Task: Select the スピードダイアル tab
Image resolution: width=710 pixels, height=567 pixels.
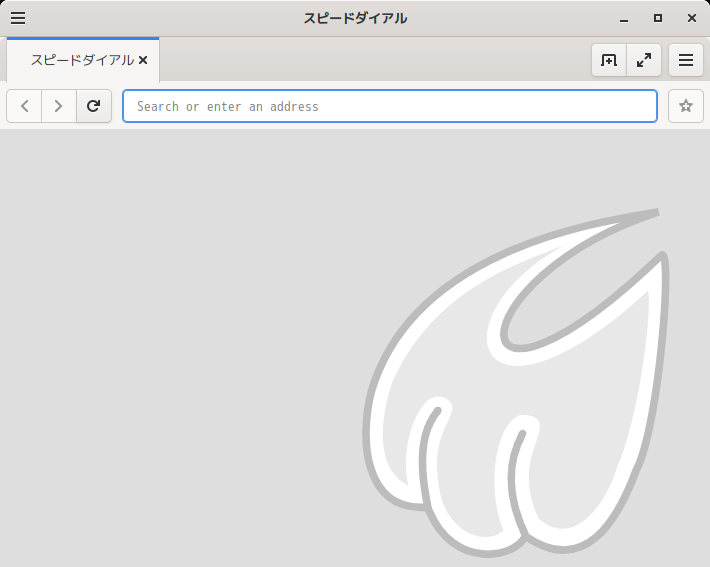Action: [x=82, y=60]
